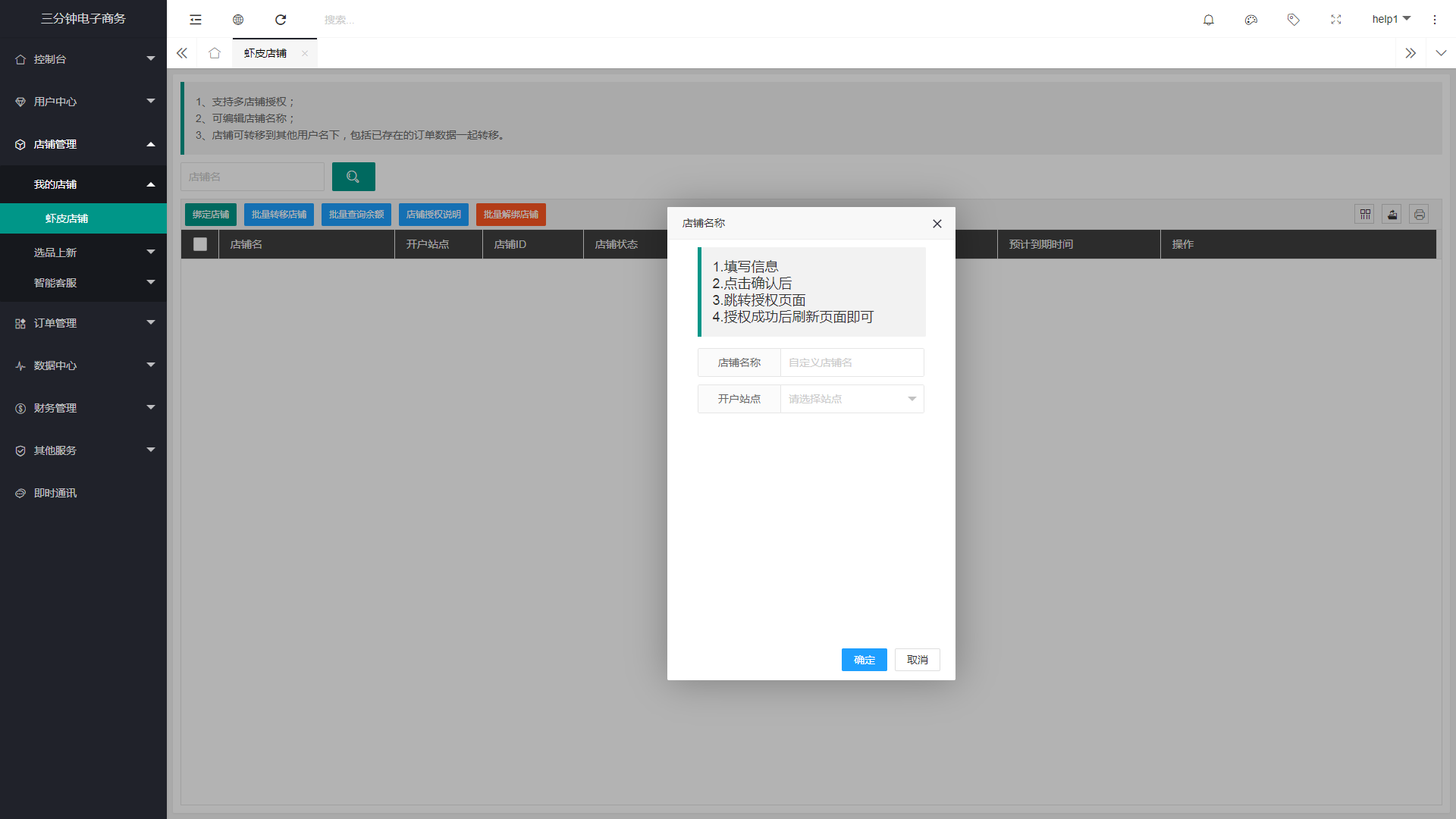1456x819 pixels.
Task: Click the print icon above table
Action: click(x=1419, y=215)
